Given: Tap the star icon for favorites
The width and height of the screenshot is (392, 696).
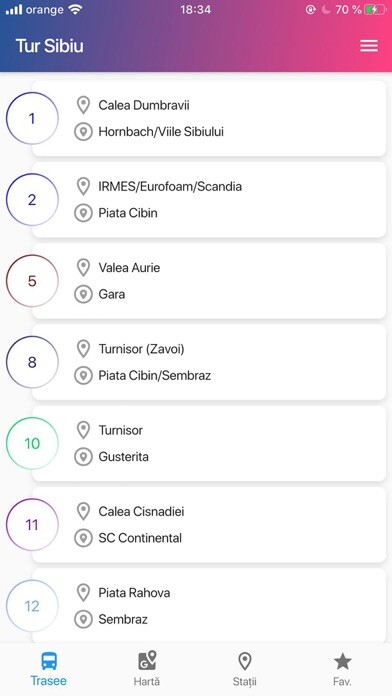Looking at the screenshot, I should (342, 661).
